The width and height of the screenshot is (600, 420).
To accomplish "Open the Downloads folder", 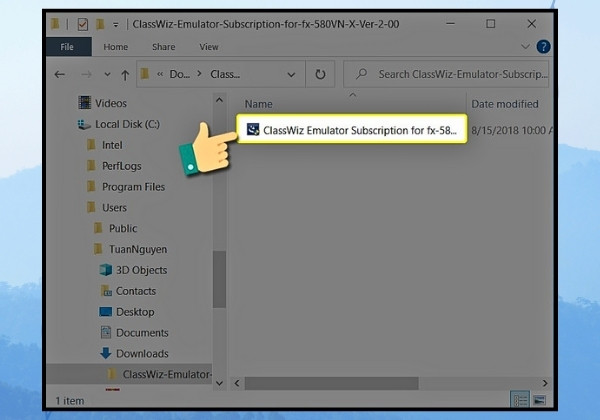I will coord(142,353).
